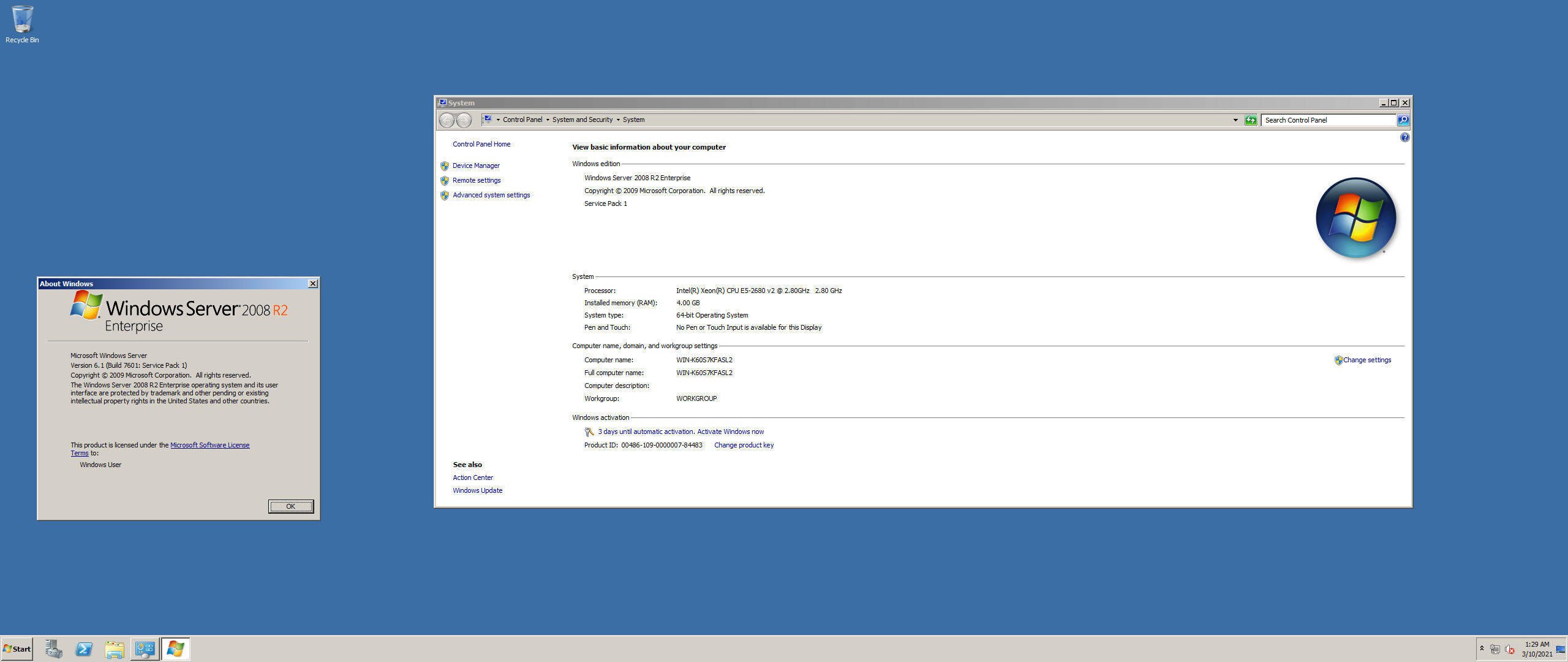
Task: Open the Control Panel Home link
Action: [481, 145]
